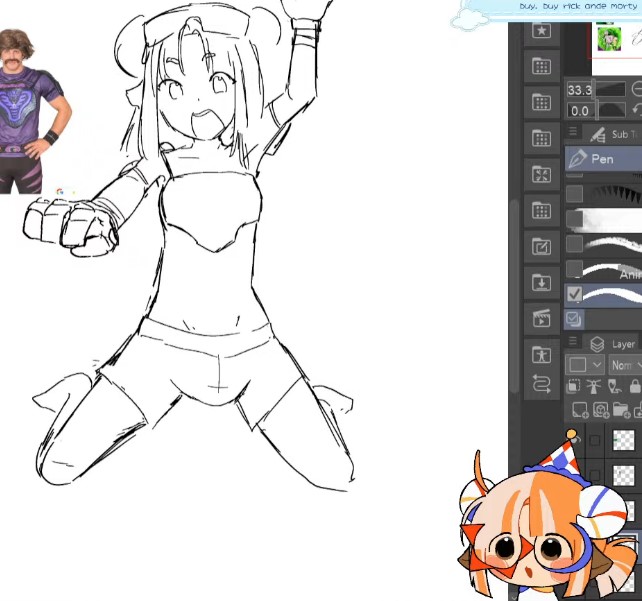Click the draft layer icon next to the lighthouse
The height and width of the screenshot is (601, 642).
[x=614, y=386]
